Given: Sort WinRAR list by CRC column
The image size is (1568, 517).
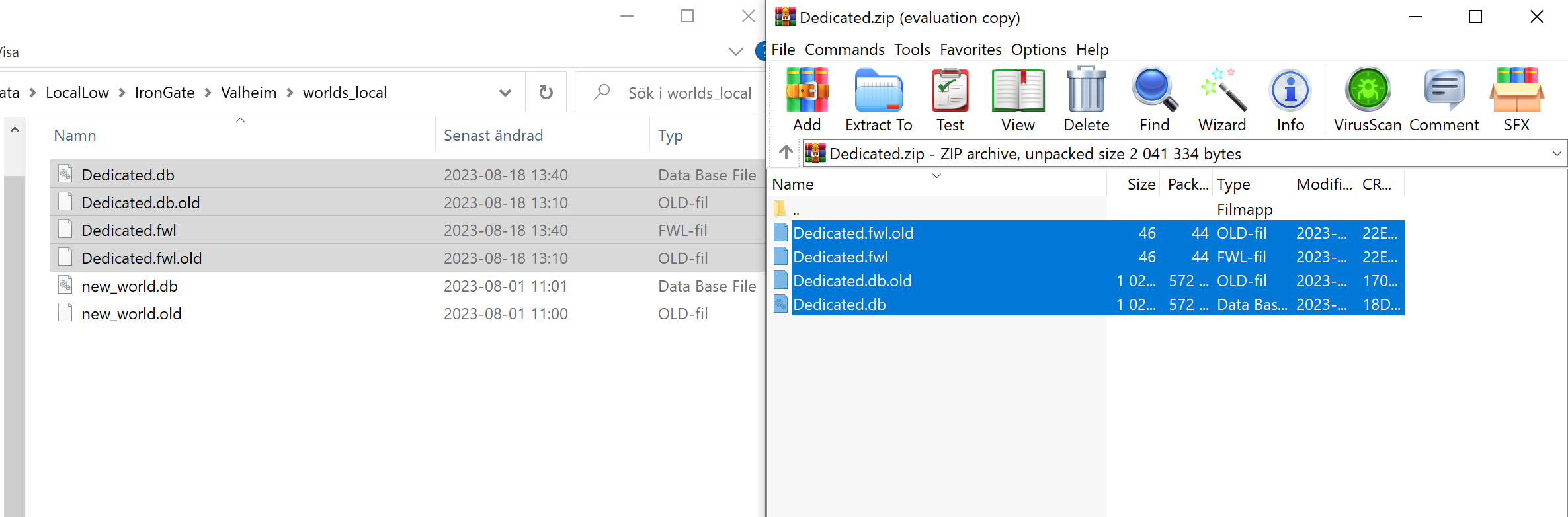Looking at the screenshot, I should [1377, 184].
